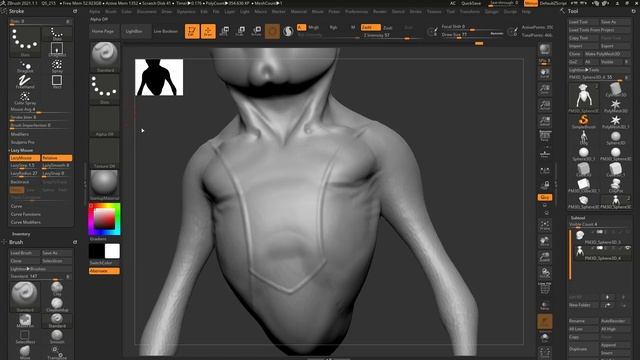Select the Color Spray stroke icon
The image size is (640, 360).
25,98
